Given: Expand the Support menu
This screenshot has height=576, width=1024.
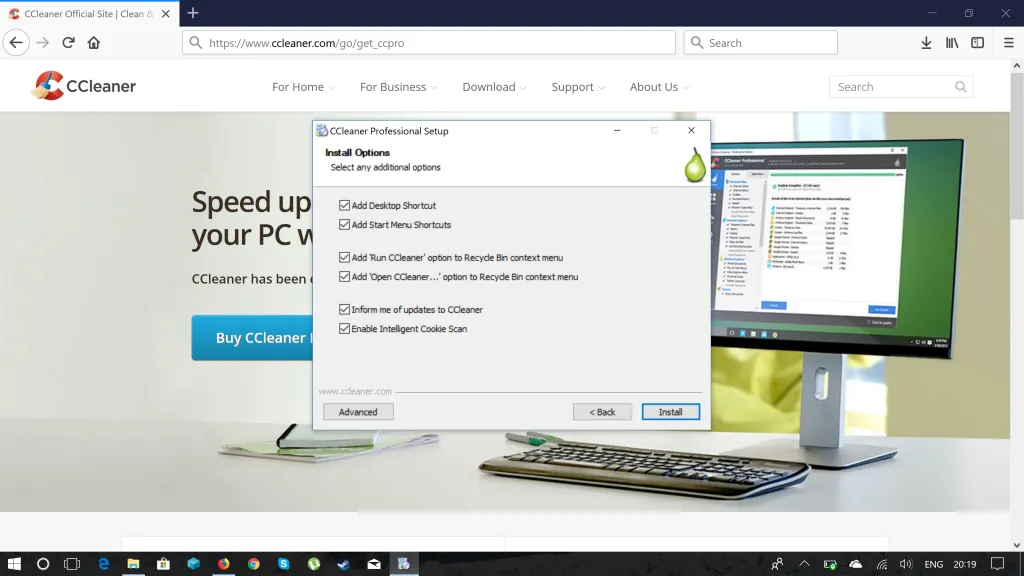Looking at the screenshot, I should click(x=578, y=87).
